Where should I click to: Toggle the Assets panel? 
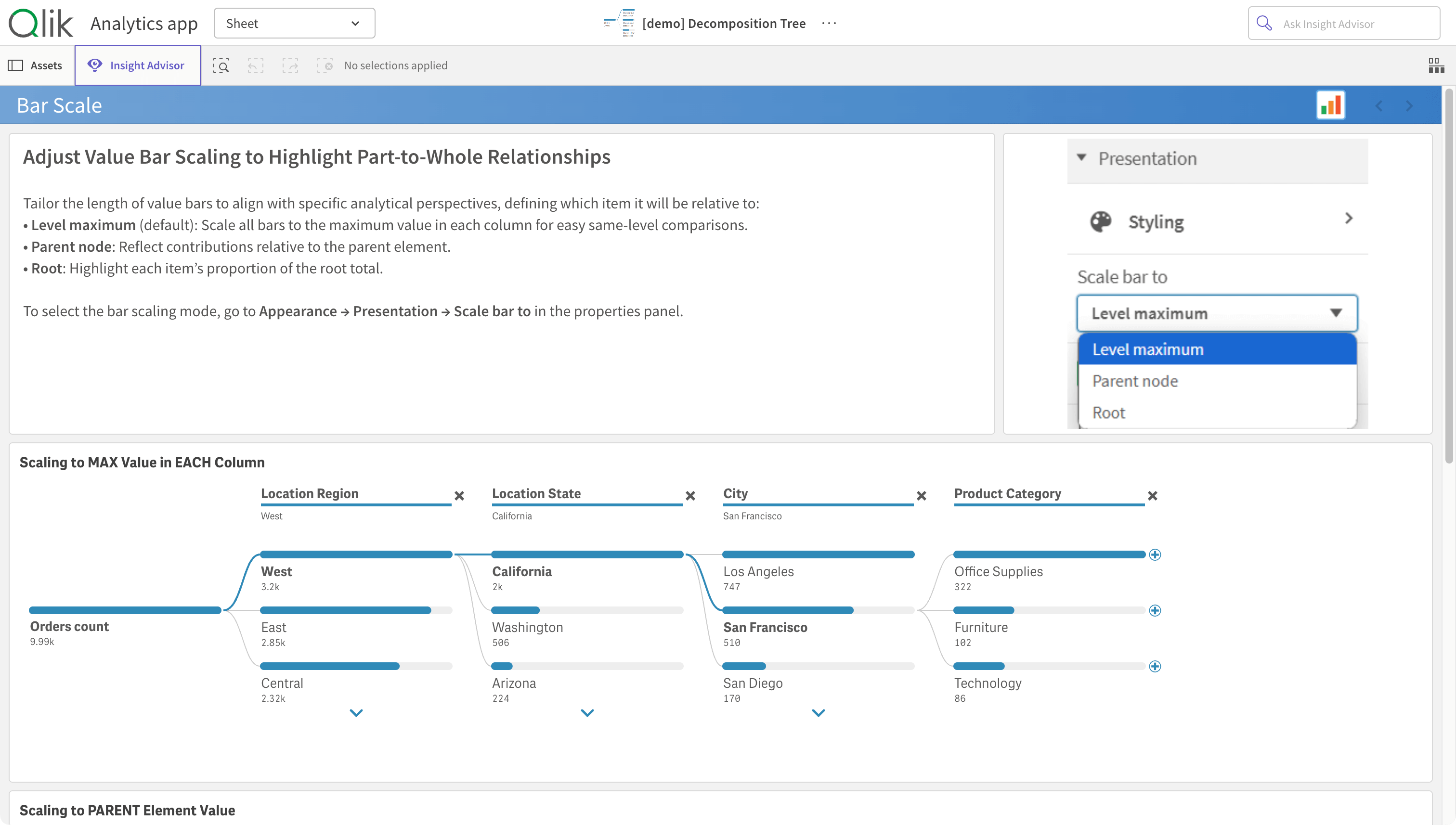pyautogui.click(x=36, y=66)
